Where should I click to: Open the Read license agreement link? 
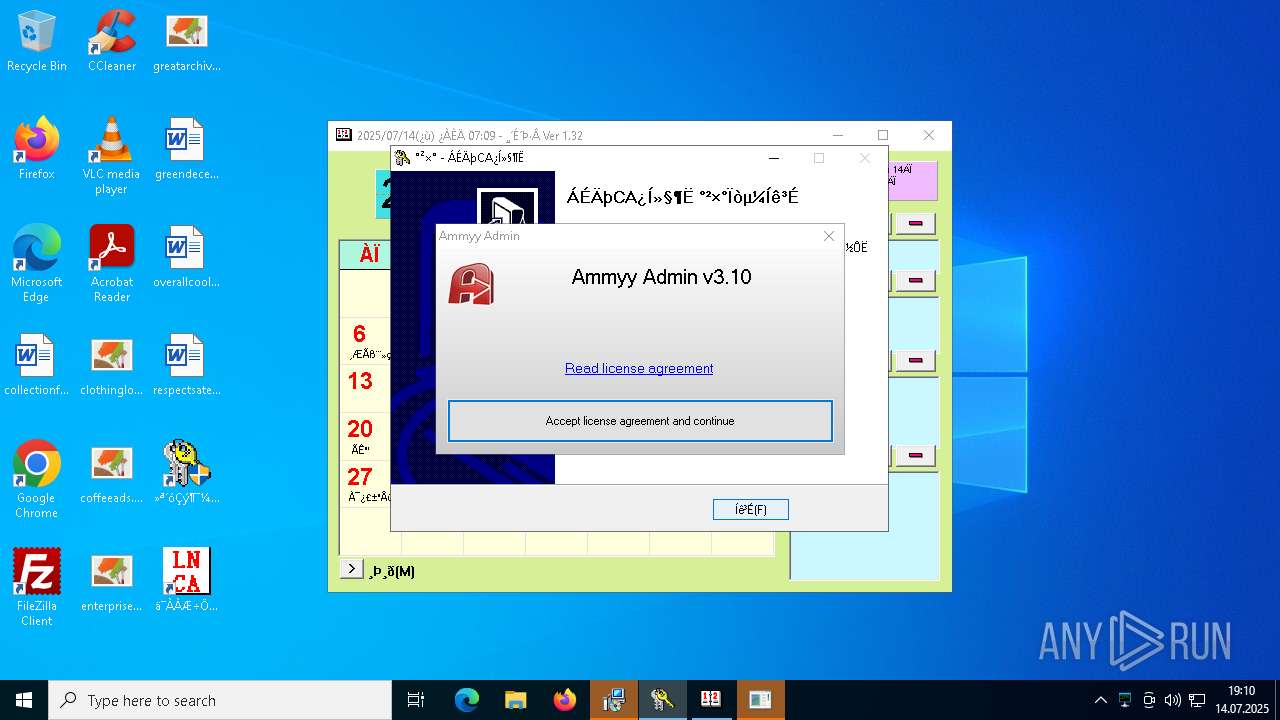[x=639, y=368]
